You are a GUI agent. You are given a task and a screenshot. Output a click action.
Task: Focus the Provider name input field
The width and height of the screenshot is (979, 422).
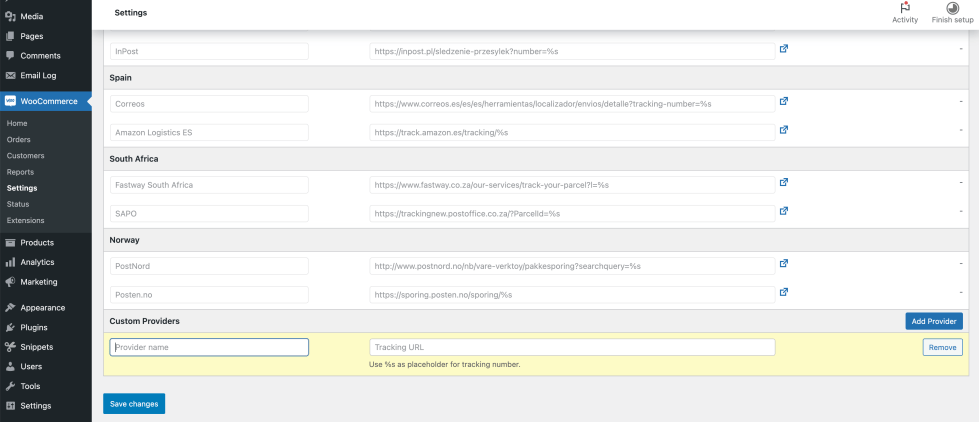(x=209, y=347)
